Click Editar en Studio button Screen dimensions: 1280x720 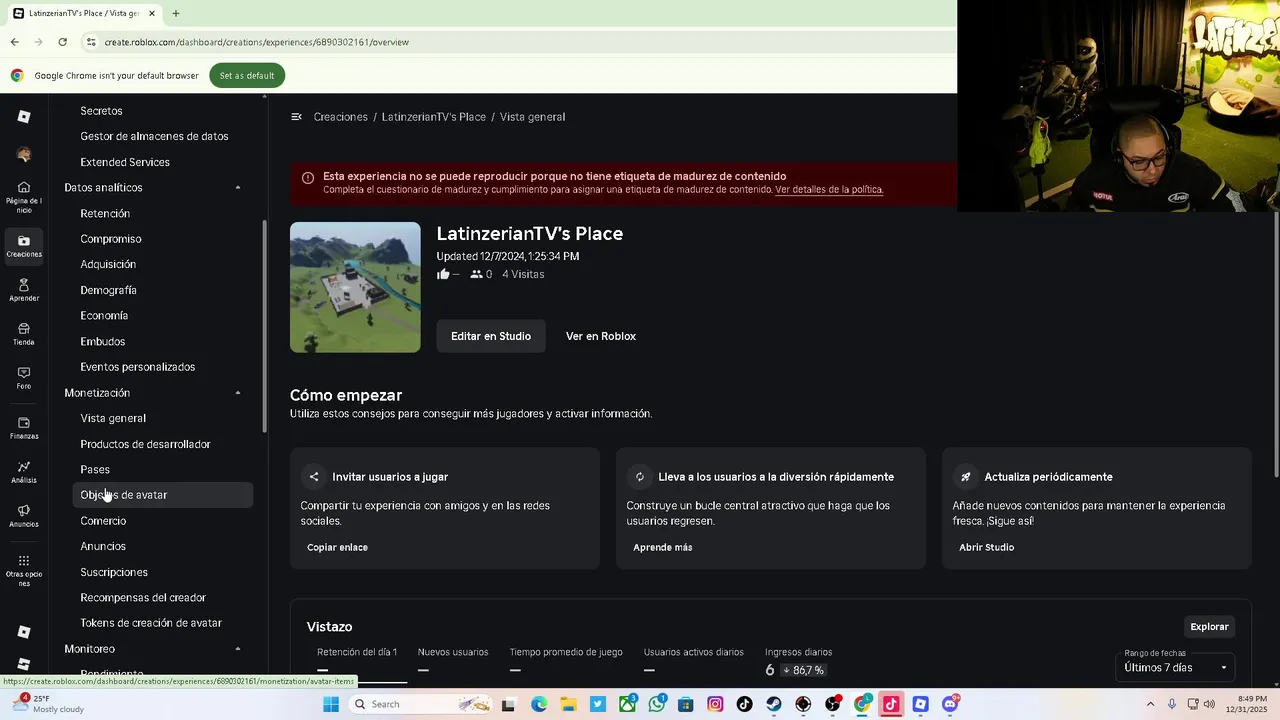pos(491,336)
